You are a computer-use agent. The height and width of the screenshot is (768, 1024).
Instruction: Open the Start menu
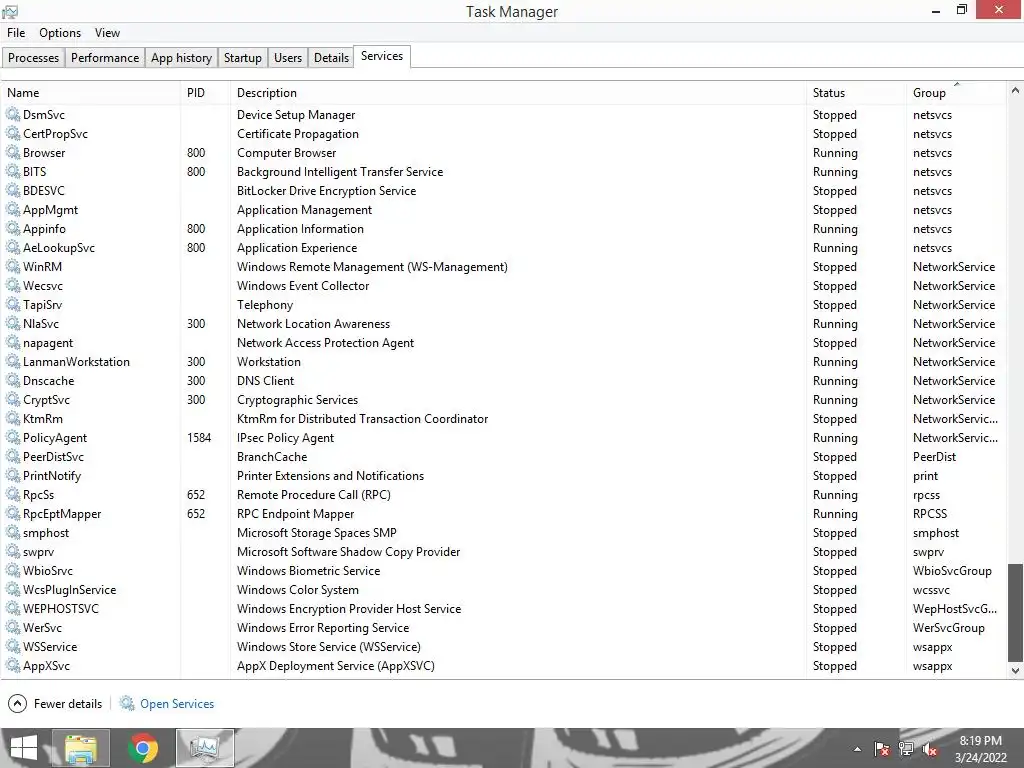click(x=24, y=748)
